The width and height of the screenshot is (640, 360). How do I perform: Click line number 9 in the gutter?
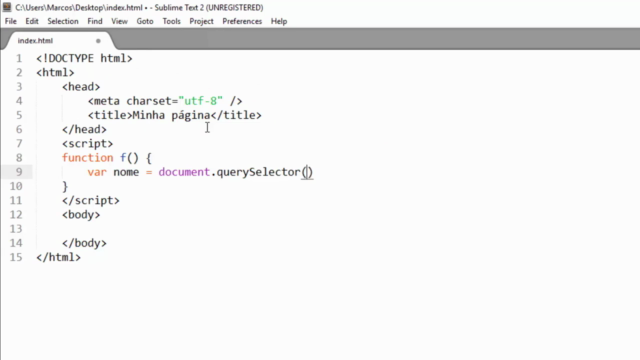[19, 172]
